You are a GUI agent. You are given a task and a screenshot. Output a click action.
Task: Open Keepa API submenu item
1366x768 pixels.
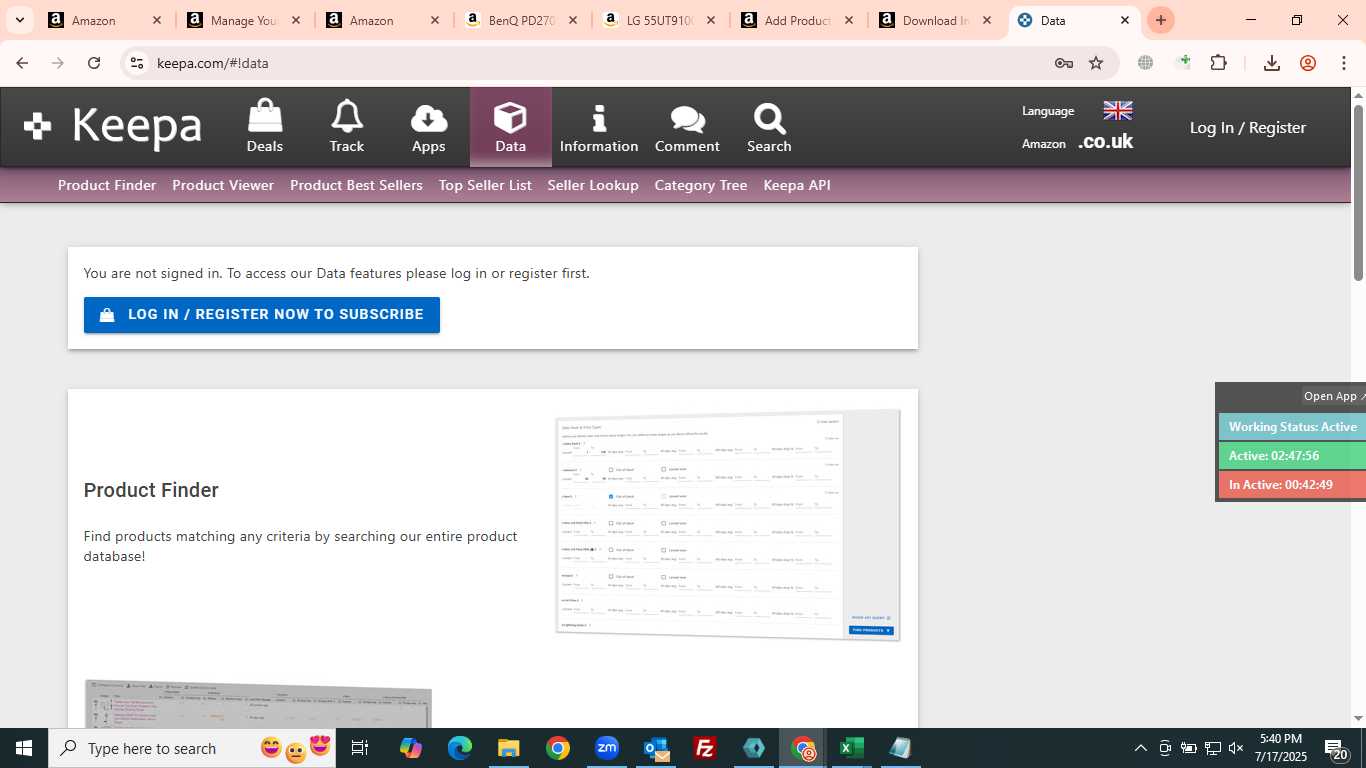[x=797, y=185]
